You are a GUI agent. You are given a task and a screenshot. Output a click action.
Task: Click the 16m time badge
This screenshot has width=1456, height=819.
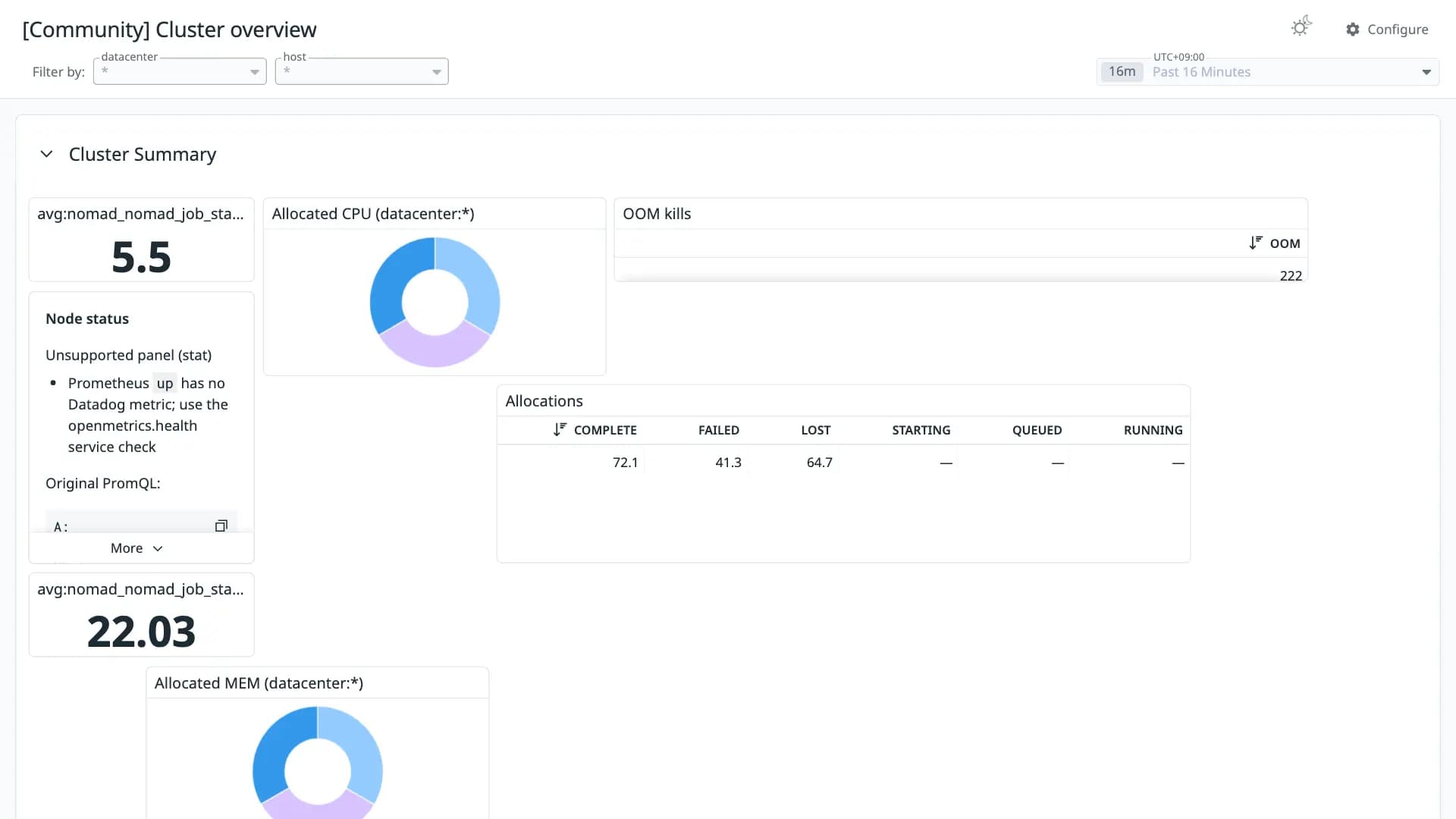(x=1122, y=71)
